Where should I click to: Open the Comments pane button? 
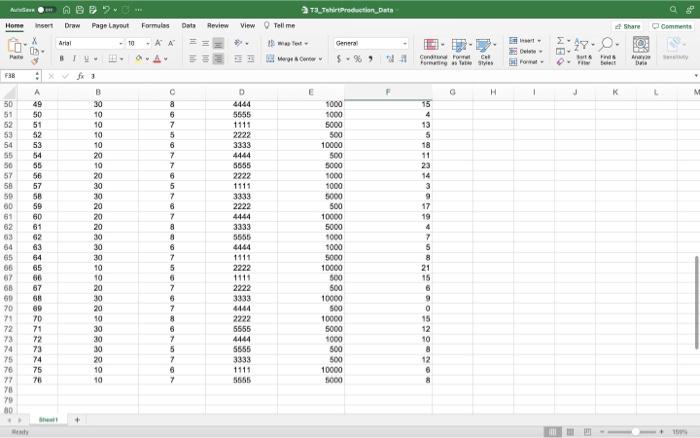671,26
